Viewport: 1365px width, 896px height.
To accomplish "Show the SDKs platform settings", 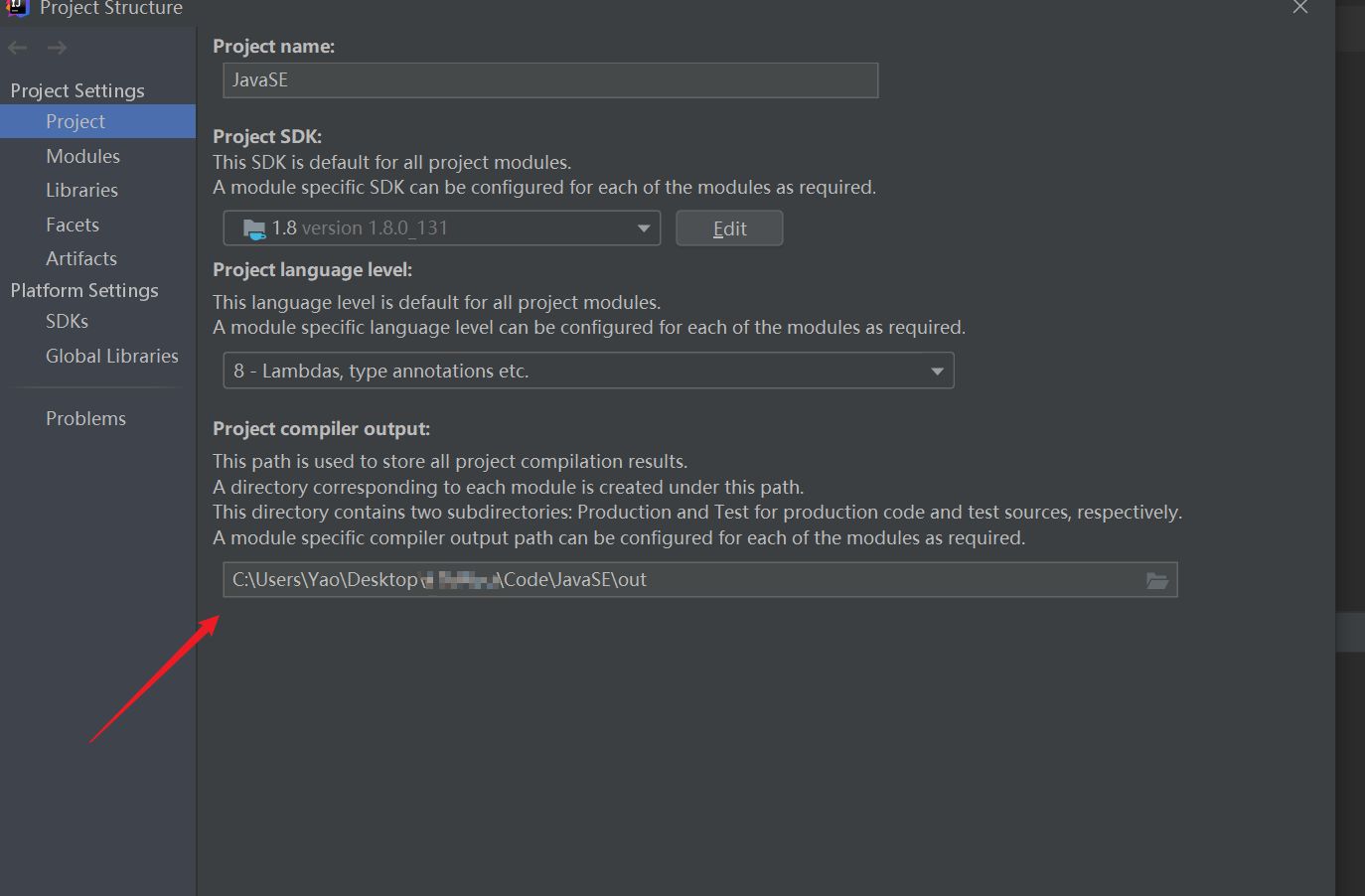I will (x=67, y=321).
